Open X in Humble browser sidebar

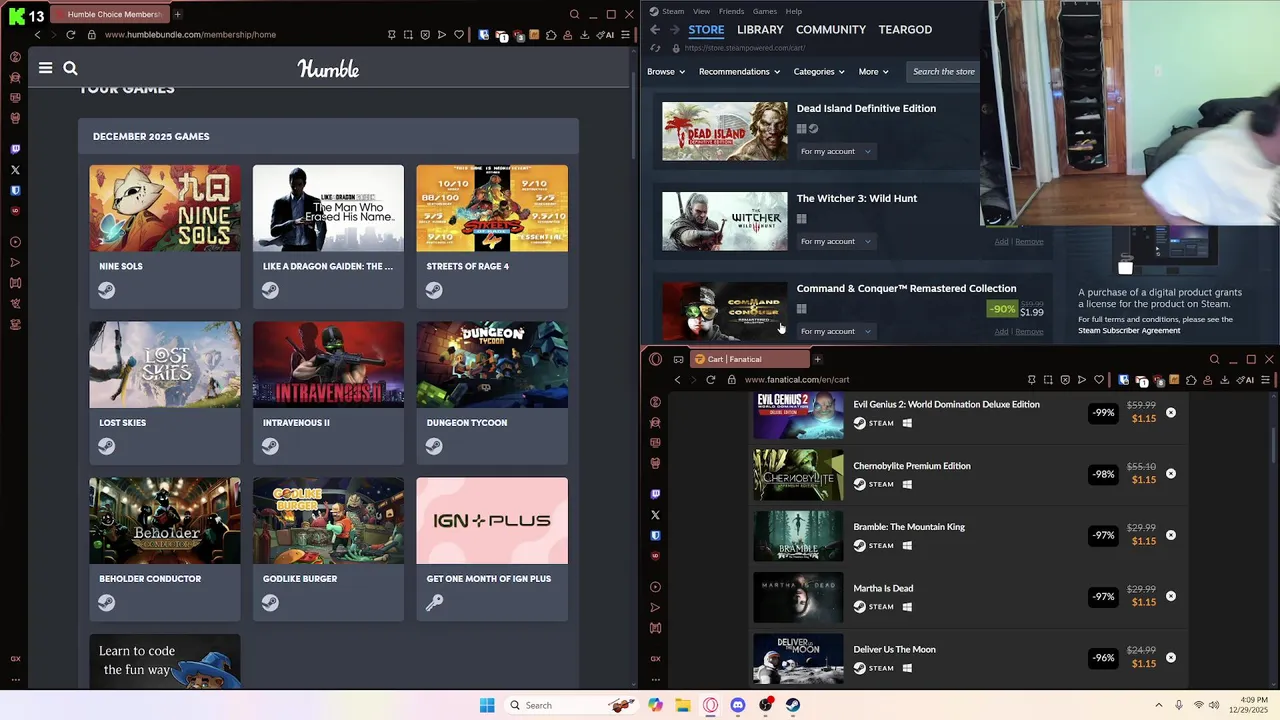[x=15, y=170]
